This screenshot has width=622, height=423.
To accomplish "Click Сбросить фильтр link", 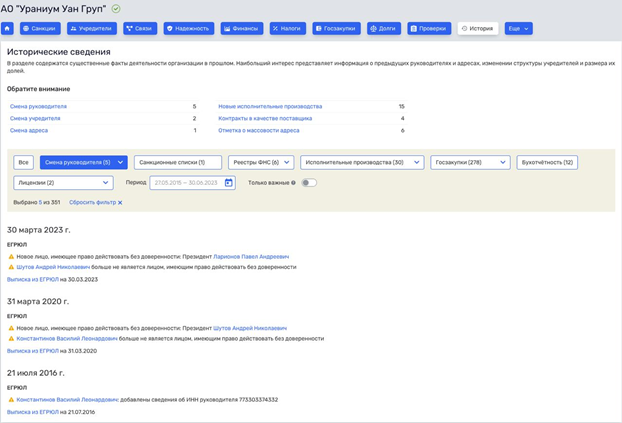I will pyautogui.click(x=92, y=202).
